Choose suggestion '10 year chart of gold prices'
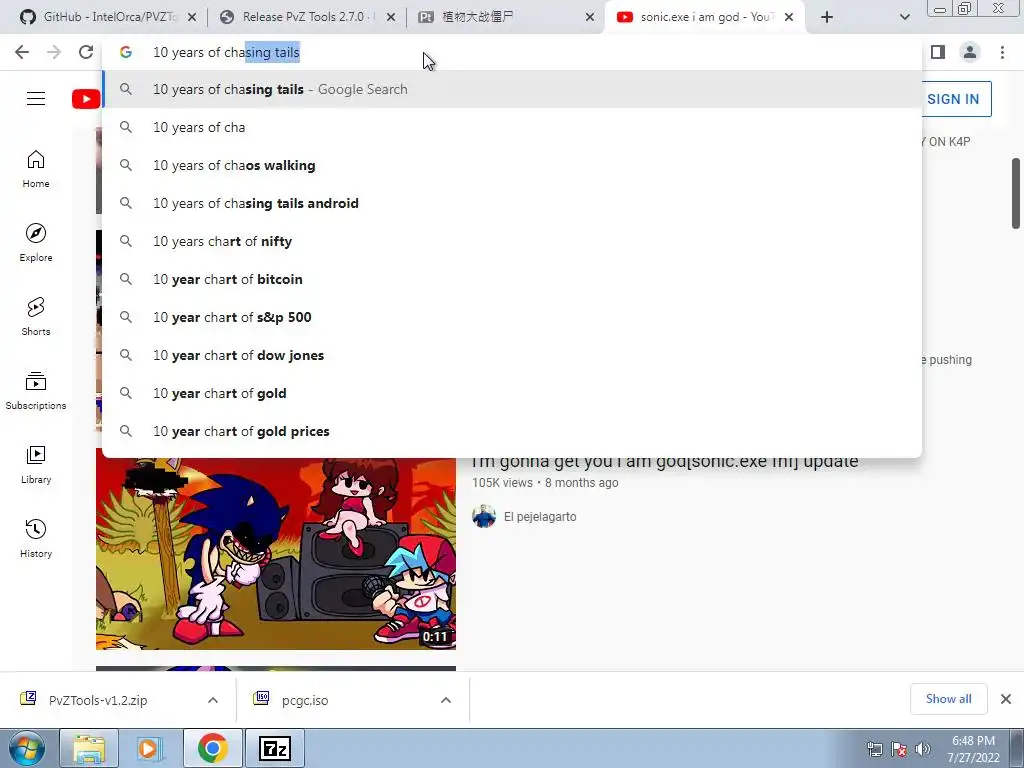The image size is (1024, 768). click(512, 431)
